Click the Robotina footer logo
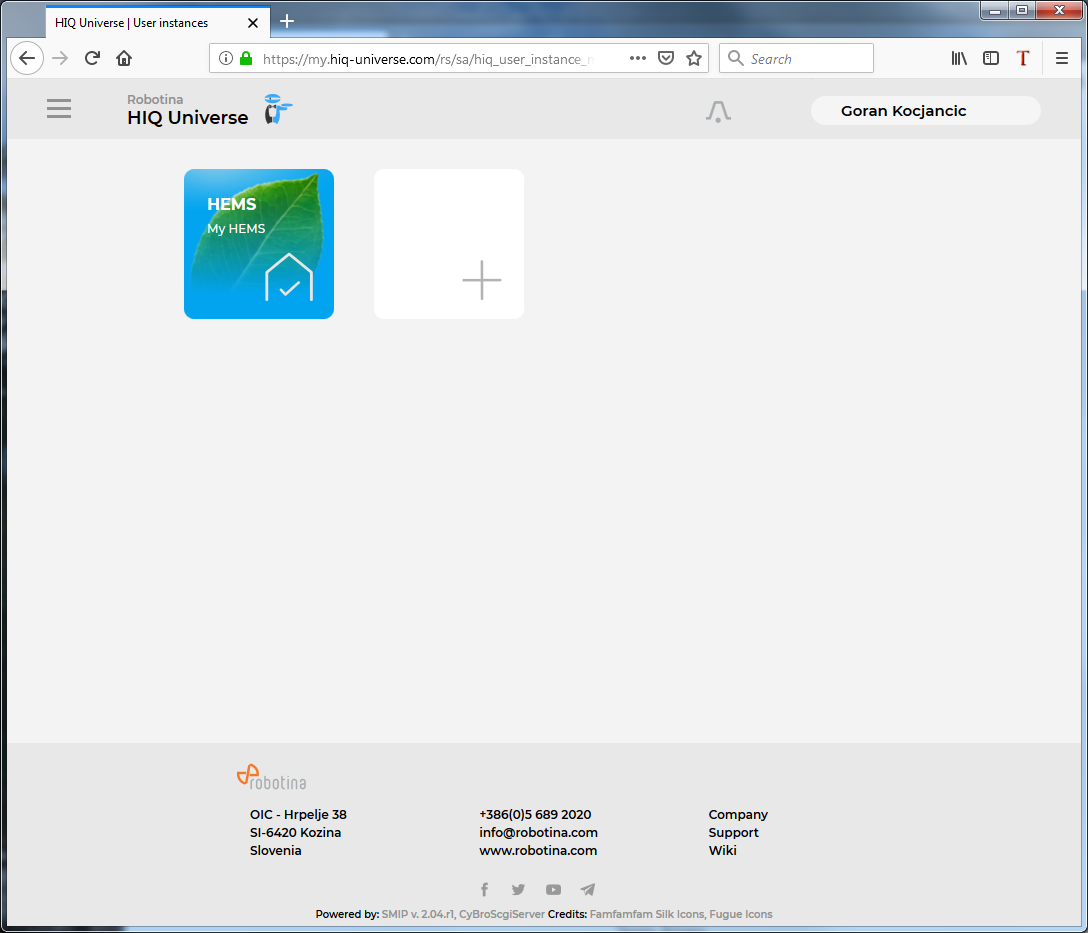The height and width of the screenshot is (933, 1088). tap(271, 777)
